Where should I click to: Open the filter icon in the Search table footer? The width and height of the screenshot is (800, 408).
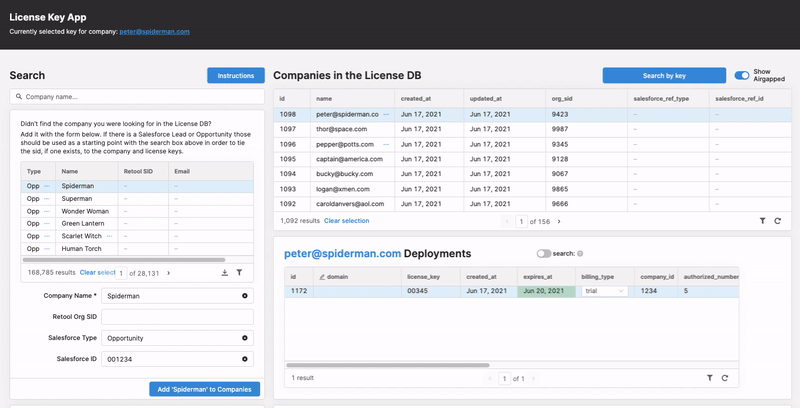click(239, 272)
